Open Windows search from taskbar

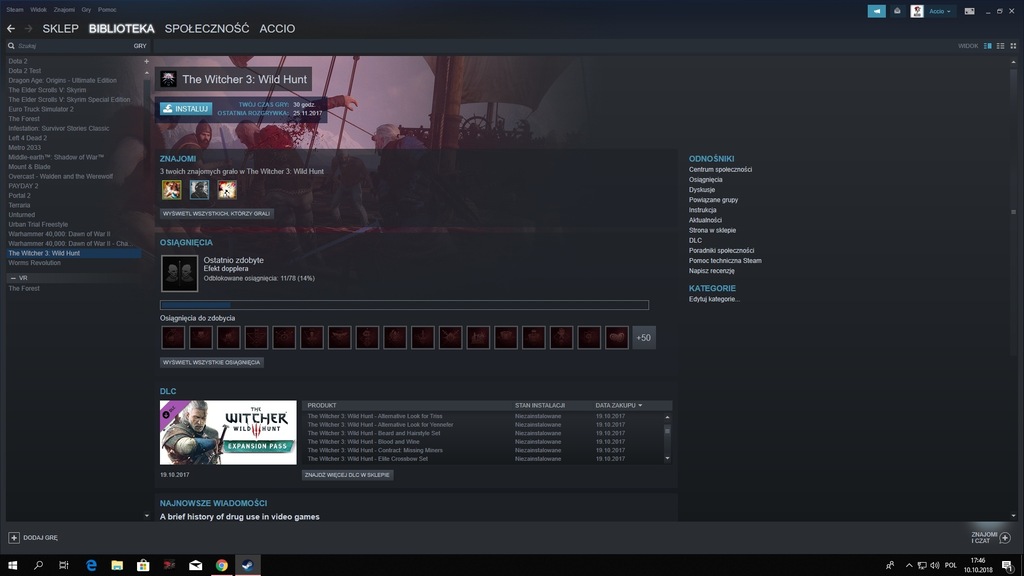(x=38, y=566)
